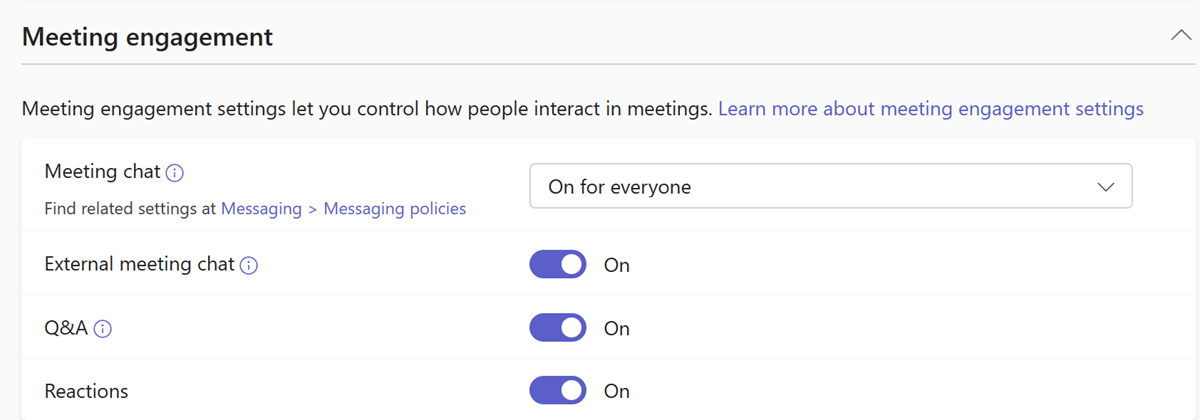Viewport: 1200px width, 420px height.
Task: Disable the Q&A toggle switch
Action: tap(558, 327)
